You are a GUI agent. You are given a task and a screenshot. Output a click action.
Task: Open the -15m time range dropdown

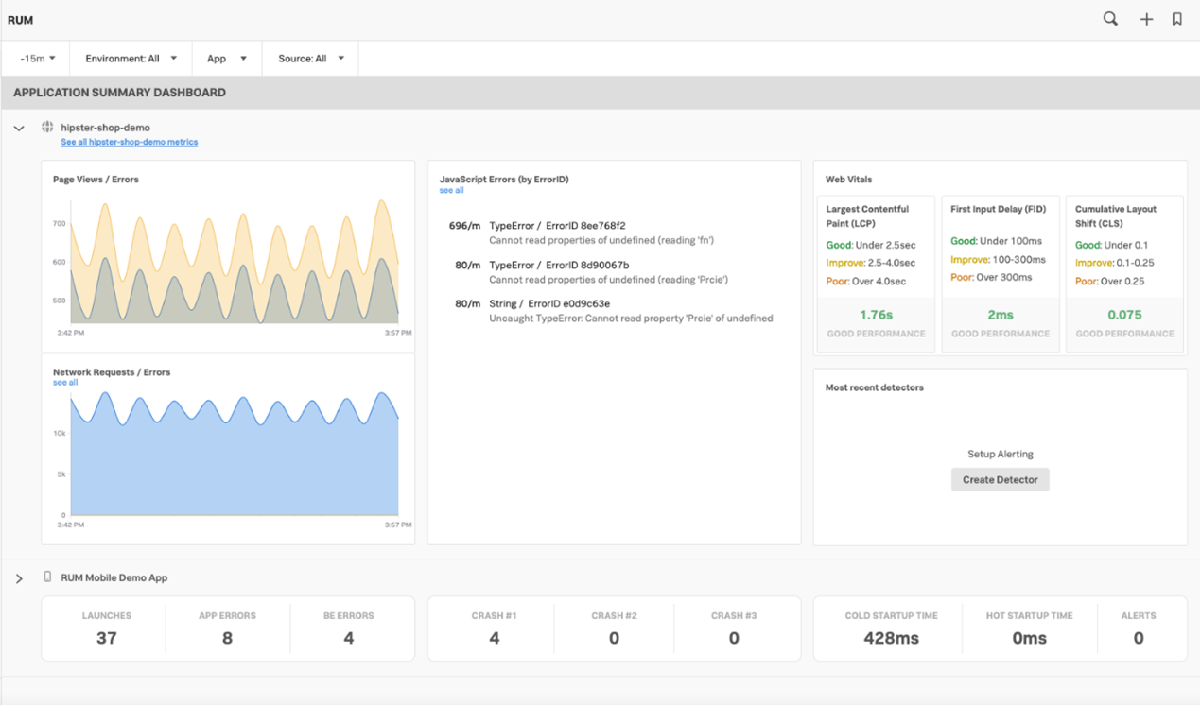pyautogui.click(x=37, y=59)
